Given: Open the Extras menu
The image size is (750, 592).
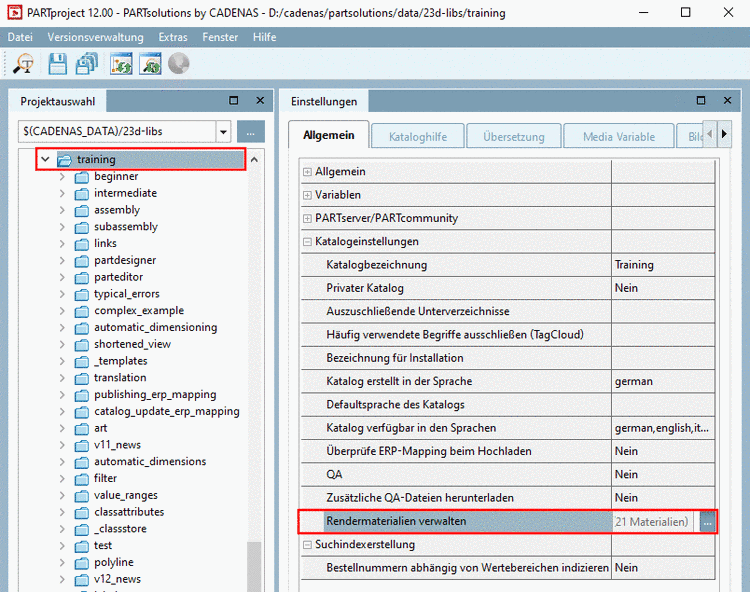Looking at the screenshot, I should point(173,37).
